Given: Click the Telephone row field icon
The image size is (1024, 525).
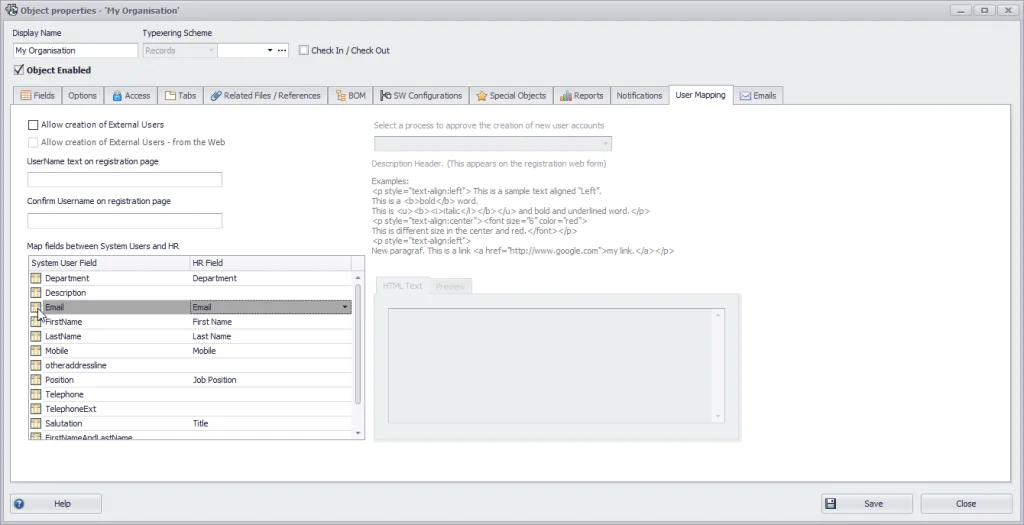Looking at the screenshot, I should pyautogui.click(x=36, y=395).
